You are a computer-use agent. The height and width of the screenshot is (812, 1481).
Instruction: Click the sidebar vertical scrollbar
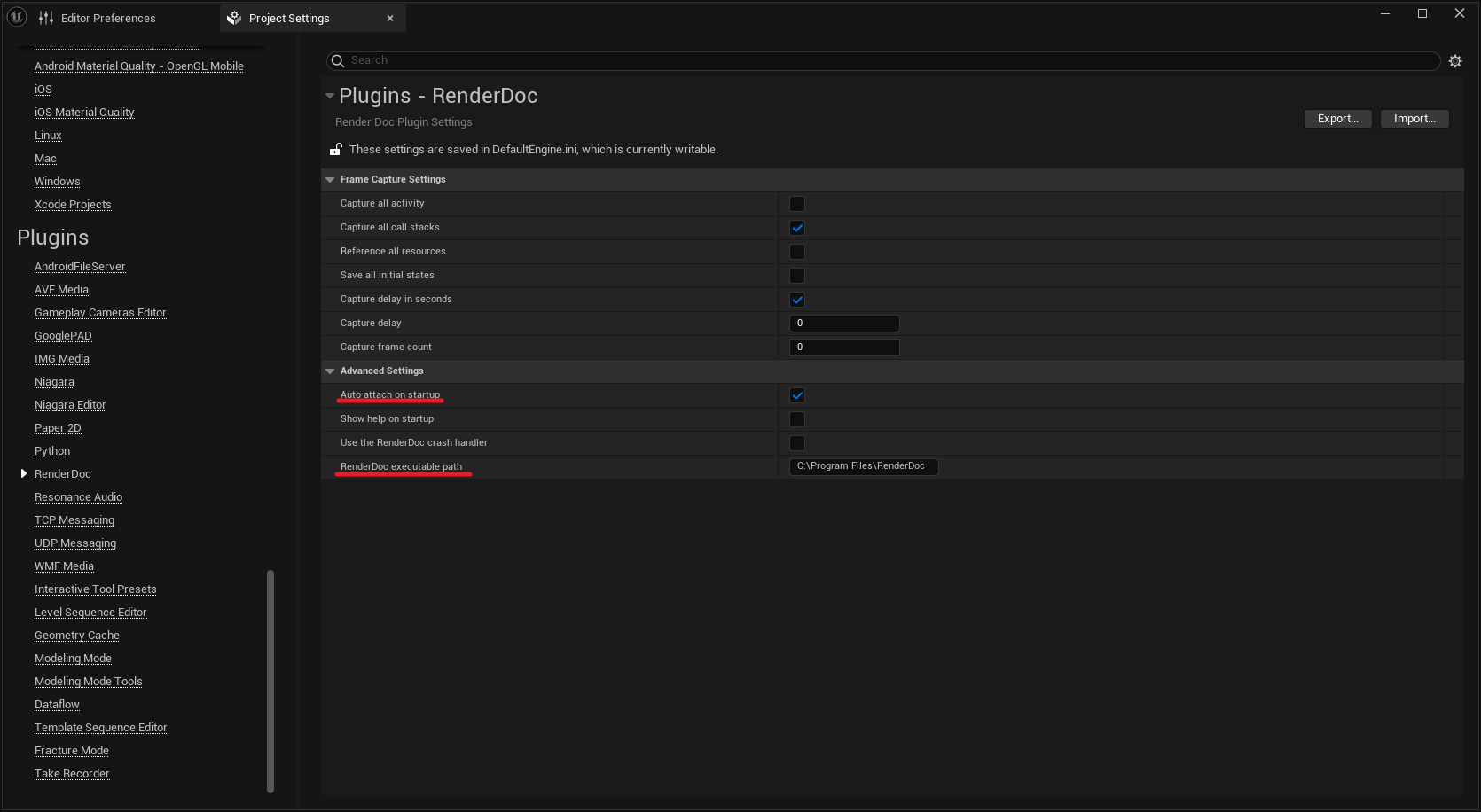click(x=270, y=681)
